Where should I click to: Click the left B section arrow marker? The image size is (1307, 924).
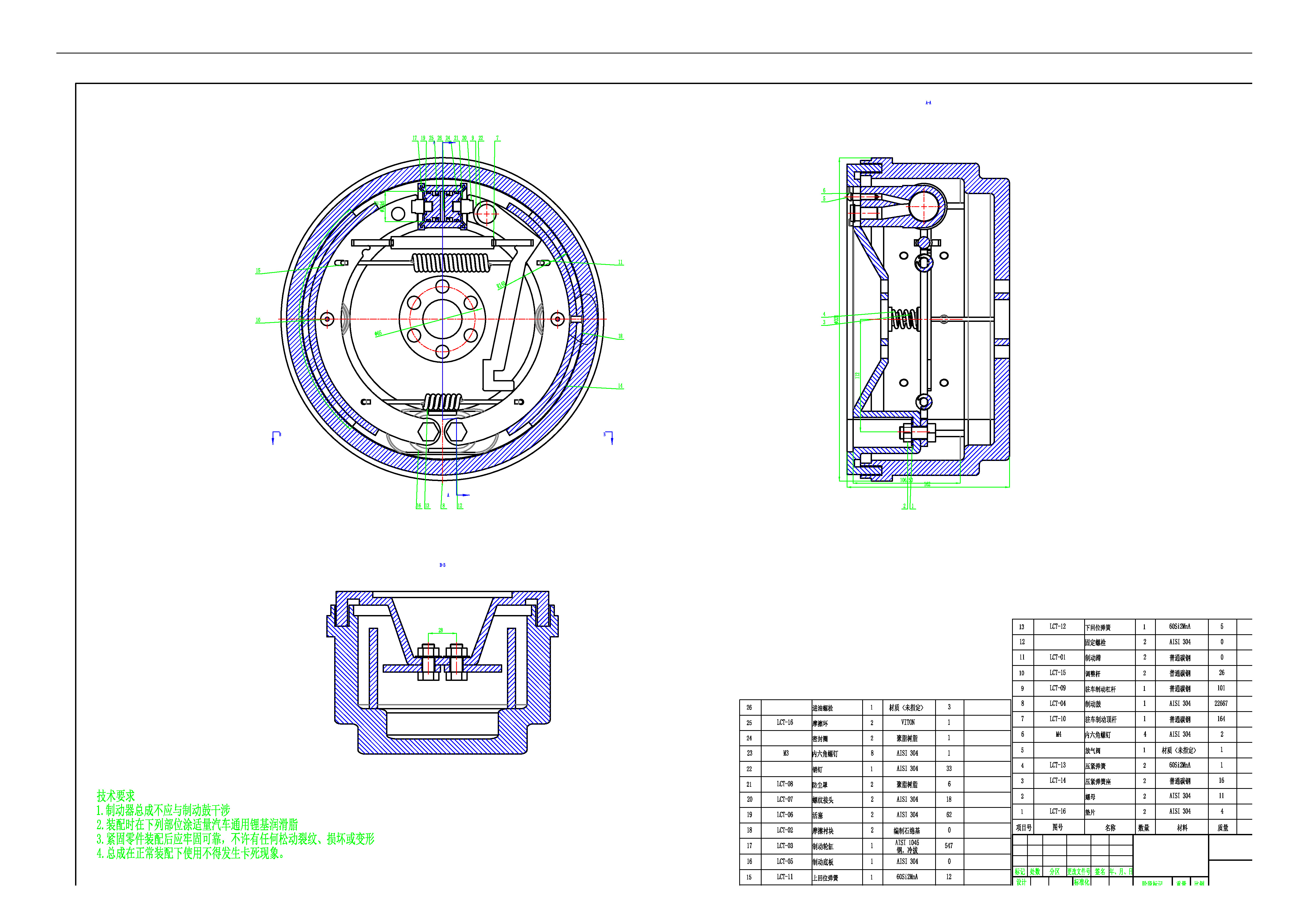click(274, 438)
